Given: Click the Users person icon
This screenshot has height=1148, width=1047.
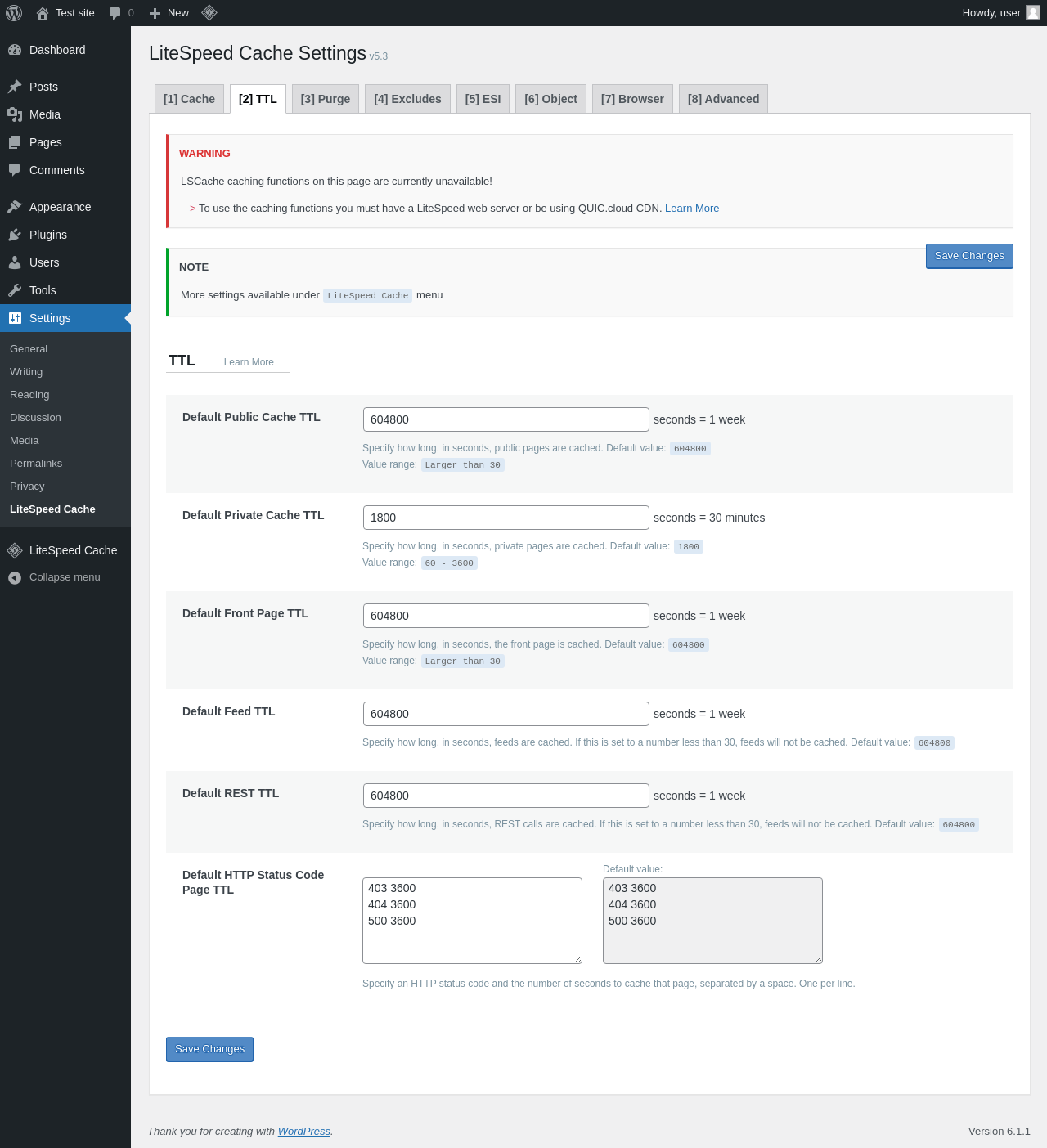Looking at the screenshot, I should coord(15,262).
